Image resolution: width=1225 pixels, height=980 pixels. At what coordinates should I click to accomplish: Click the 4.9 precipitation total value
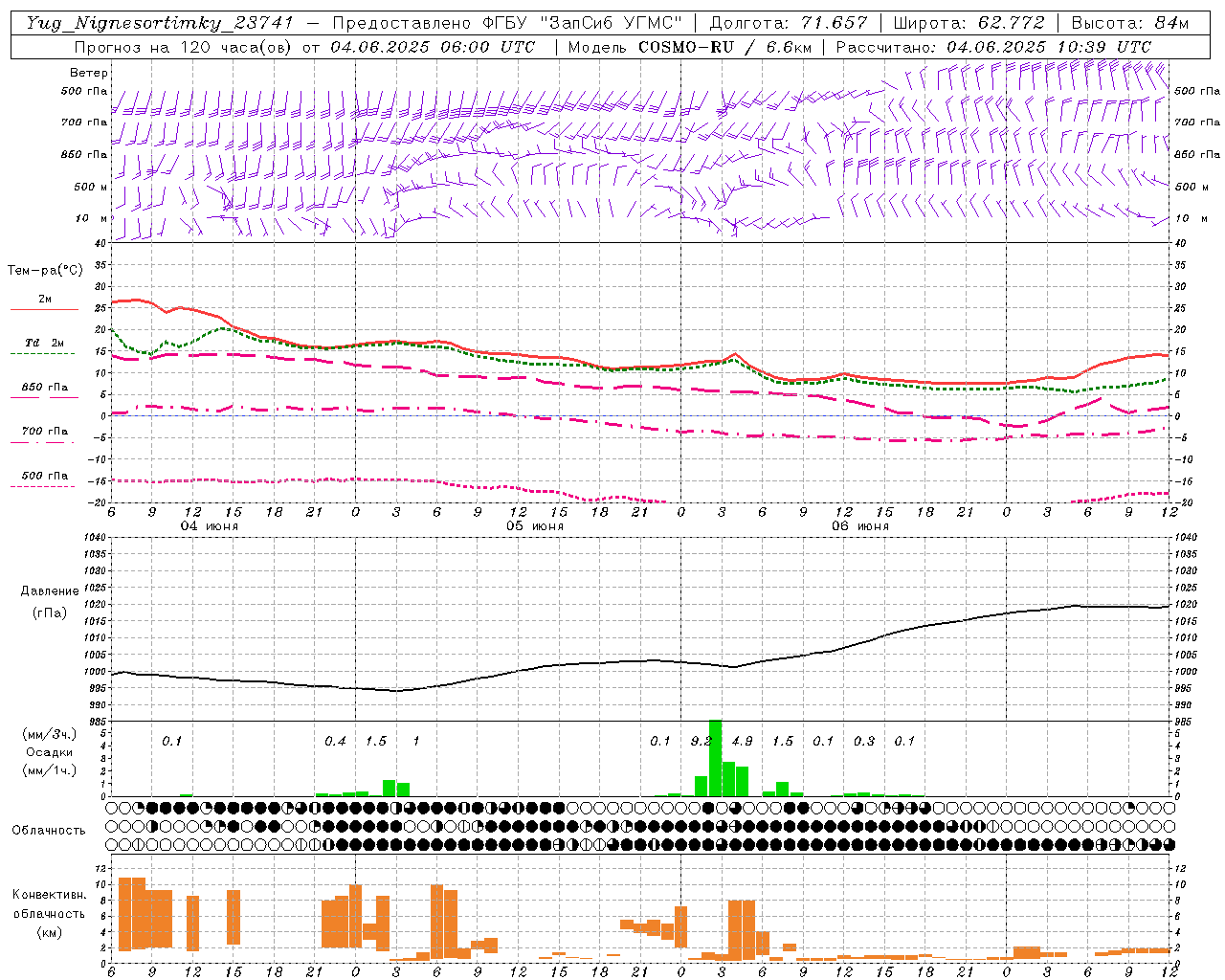pyautogui.click(x=742, y=741)
